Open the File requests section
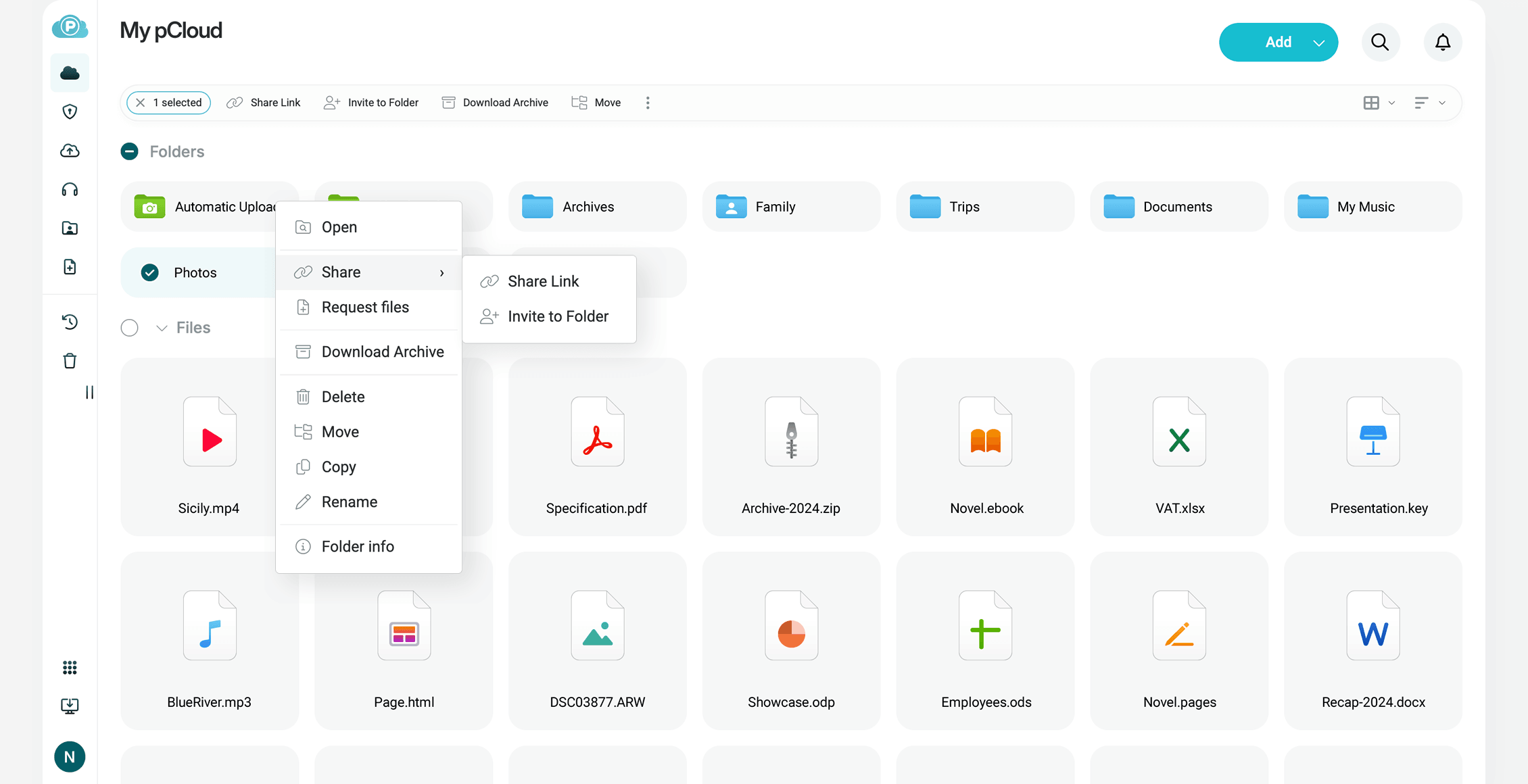The width and height of the screenshot is (1528, 784). (70, 267)
